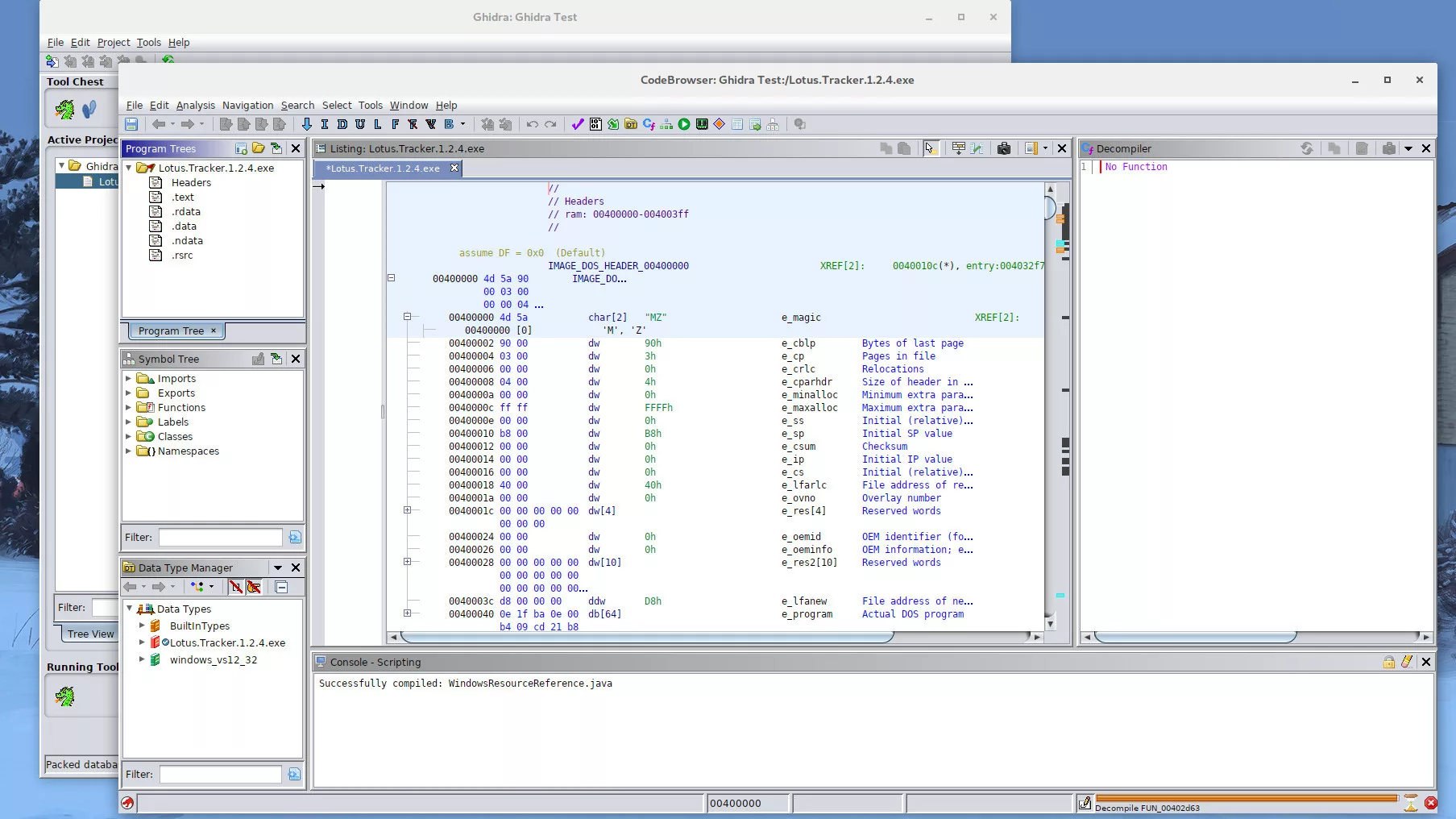Select the .text section in Program Trees

point(183,197)
